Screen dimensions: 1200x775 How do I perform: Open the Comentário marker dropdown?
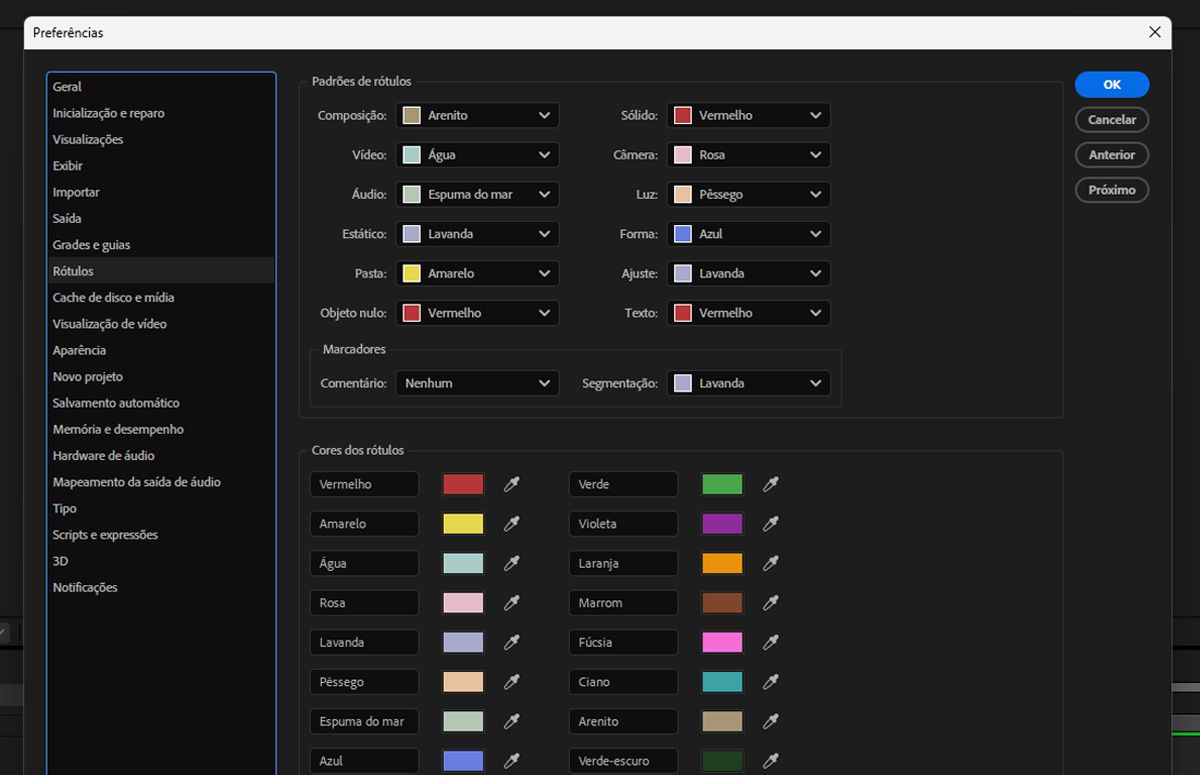click(477, 383)
